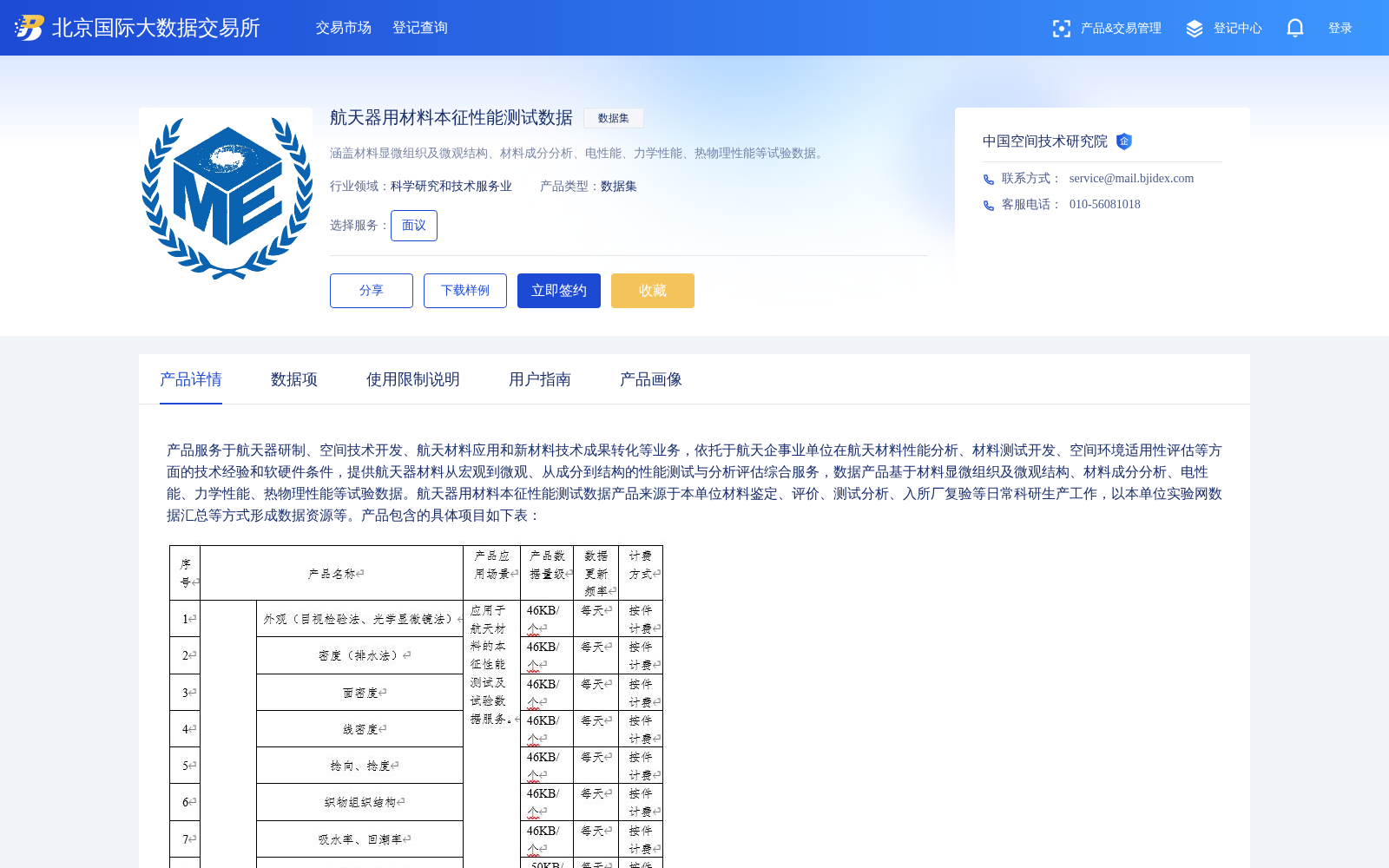Viewport: 1389px width, 868px height.
Task: Click the 数据集 tag beside the title
Action: [x=614, y=118]
